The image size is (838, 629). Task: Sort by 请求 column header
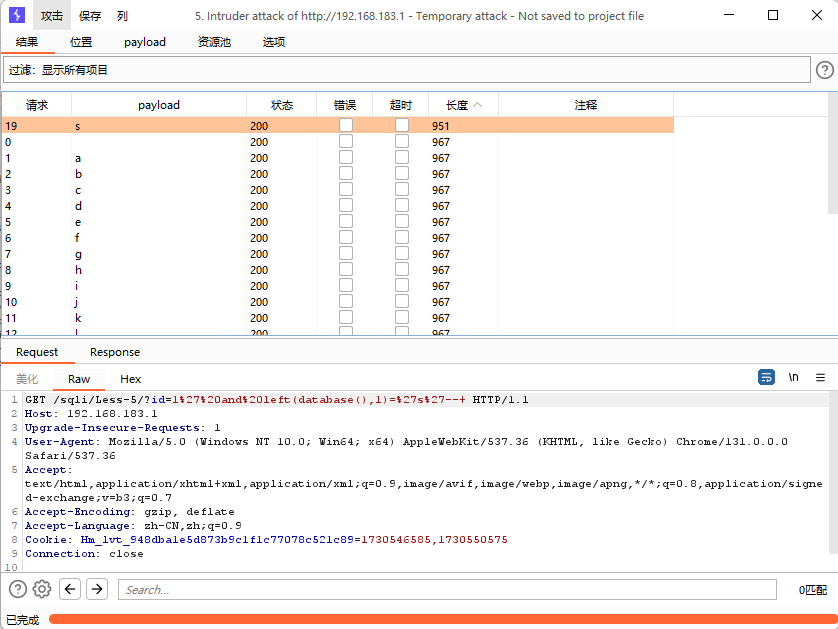[x=37, y=105]
